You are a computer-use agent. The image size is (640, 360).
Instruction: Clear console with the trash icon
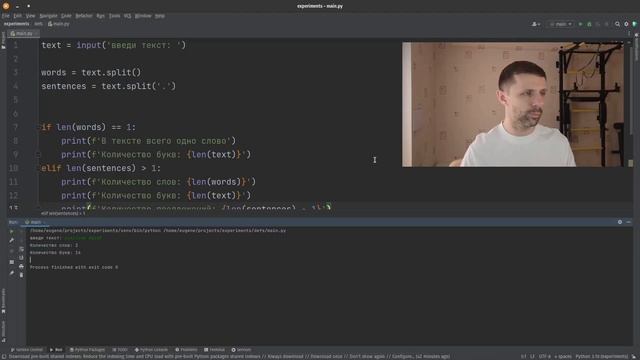tap(21, 275)
